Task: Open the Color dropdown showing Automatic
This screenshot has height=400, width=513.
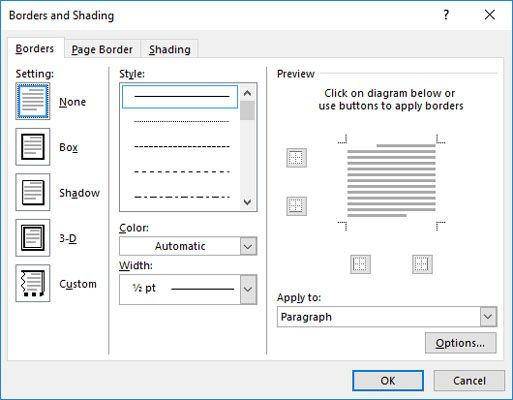Action: click(188, 246)
